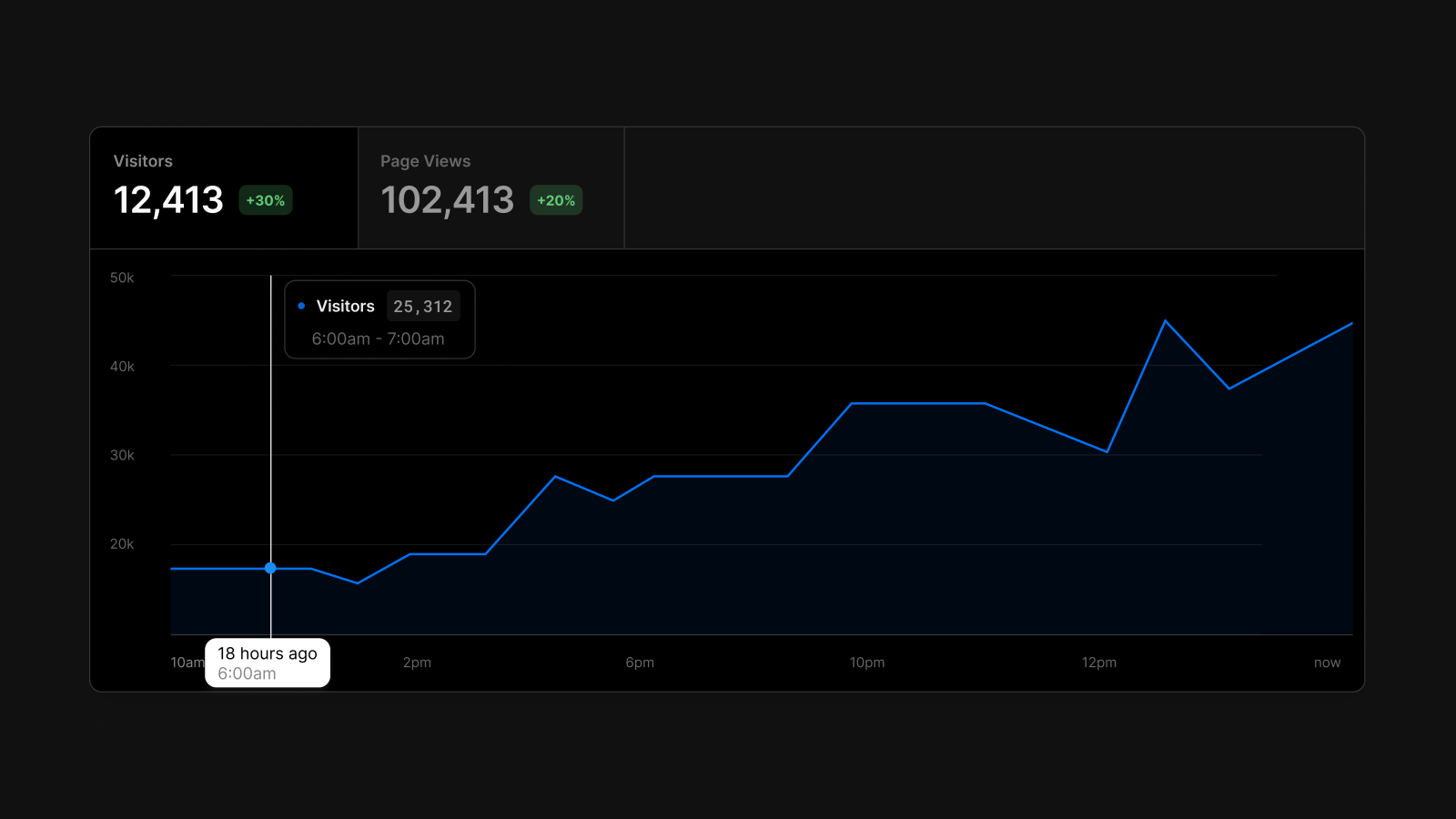Select the Page Views metric card

(491, 187)
